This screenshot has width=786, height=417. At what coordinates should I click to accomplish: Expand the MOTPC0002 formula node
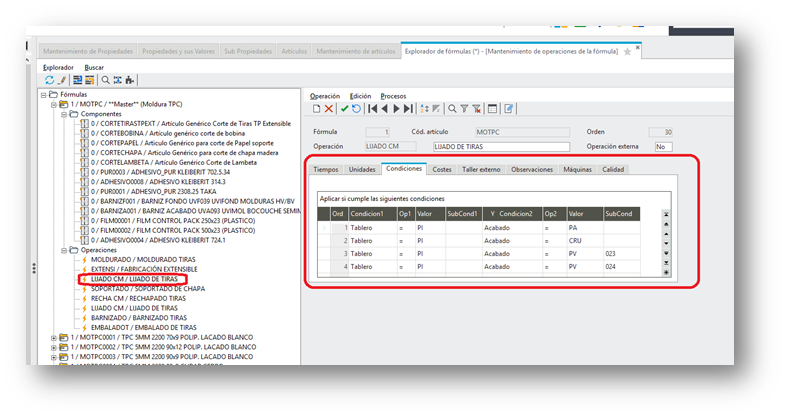point(54,347)
